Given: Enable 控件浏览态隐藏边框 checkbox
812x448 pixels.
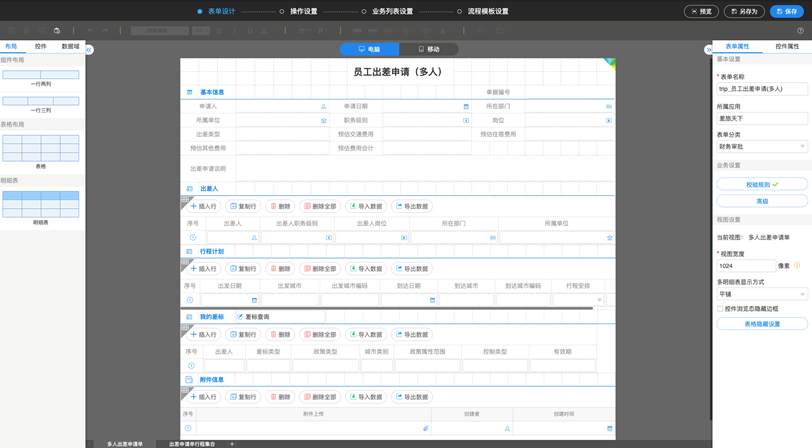Looking at the screenshot, I should [720, 309].
